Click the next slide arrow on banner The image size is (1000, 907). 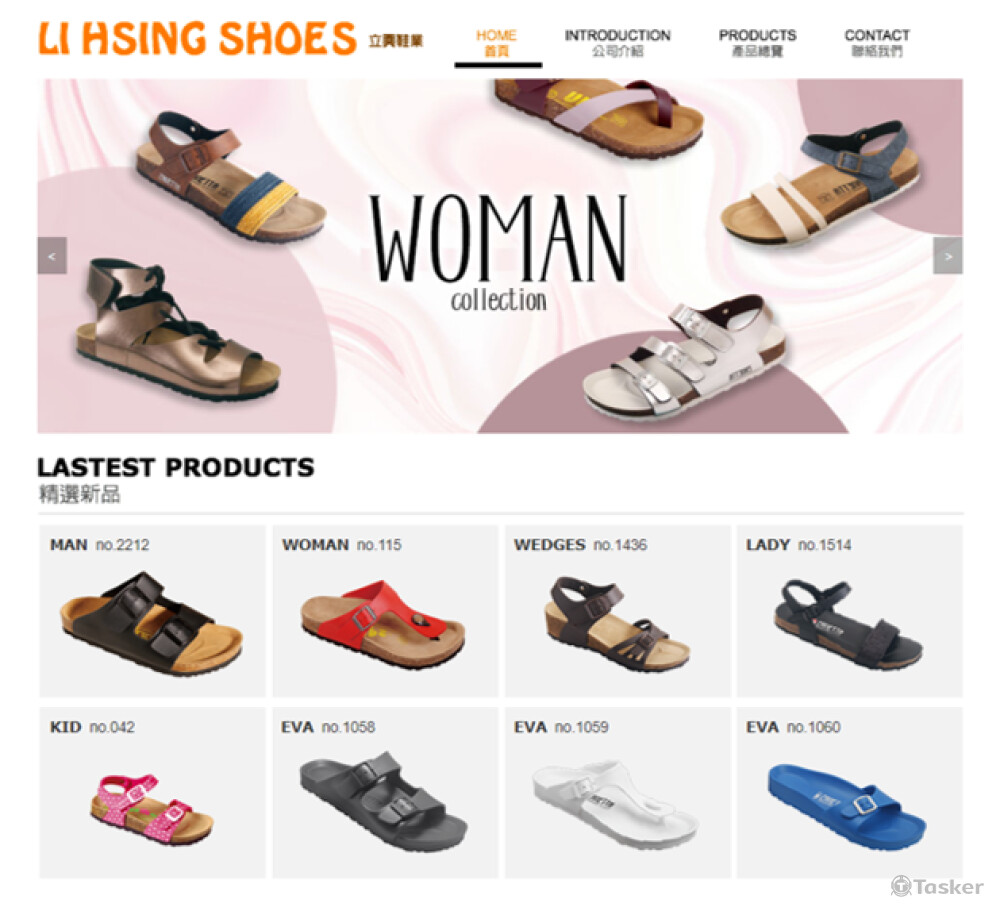point(948,256)
